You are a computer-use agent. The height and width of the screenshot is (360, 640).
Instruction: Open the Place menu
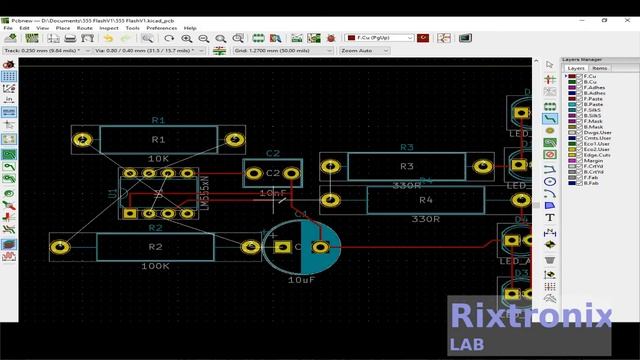click(63, 28)
